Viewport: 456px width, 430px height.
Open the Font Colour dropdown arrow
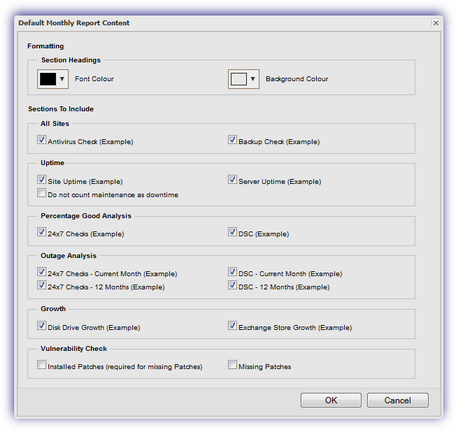coord(62,79)
